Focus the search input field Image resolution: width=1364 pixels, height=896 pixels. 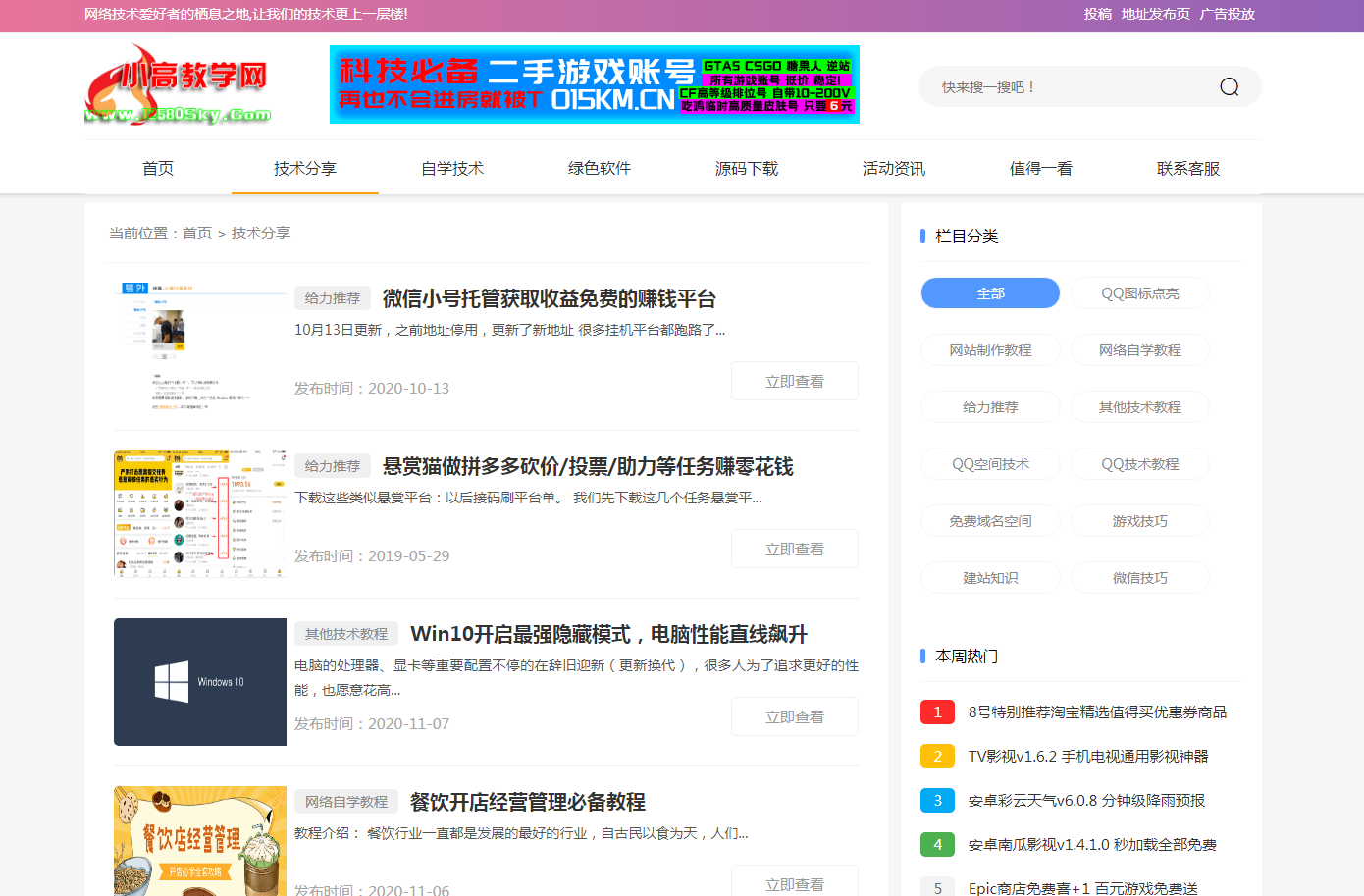tap(1070, 87)
